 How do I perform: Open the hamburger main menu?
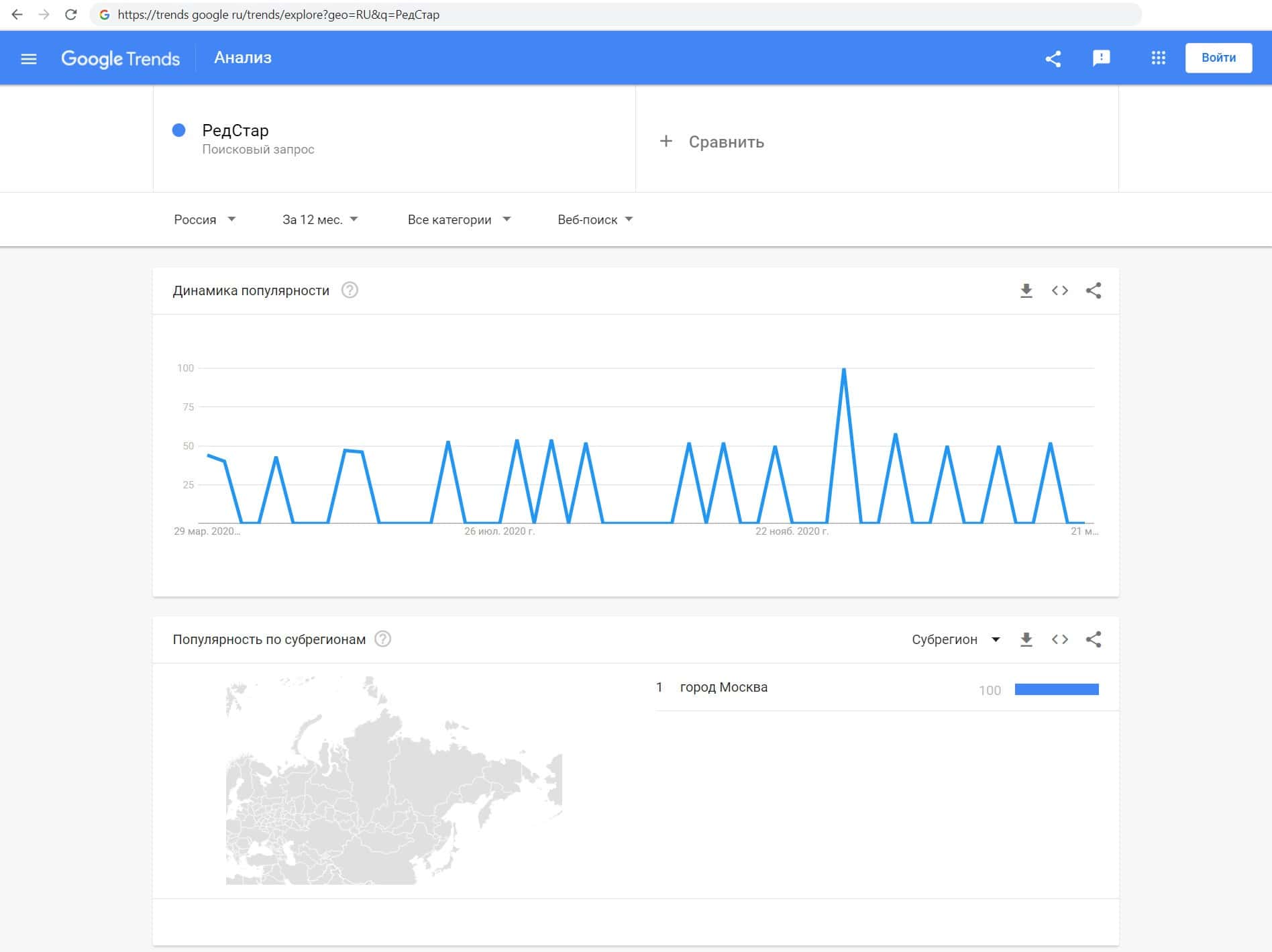tap(28, 59)
